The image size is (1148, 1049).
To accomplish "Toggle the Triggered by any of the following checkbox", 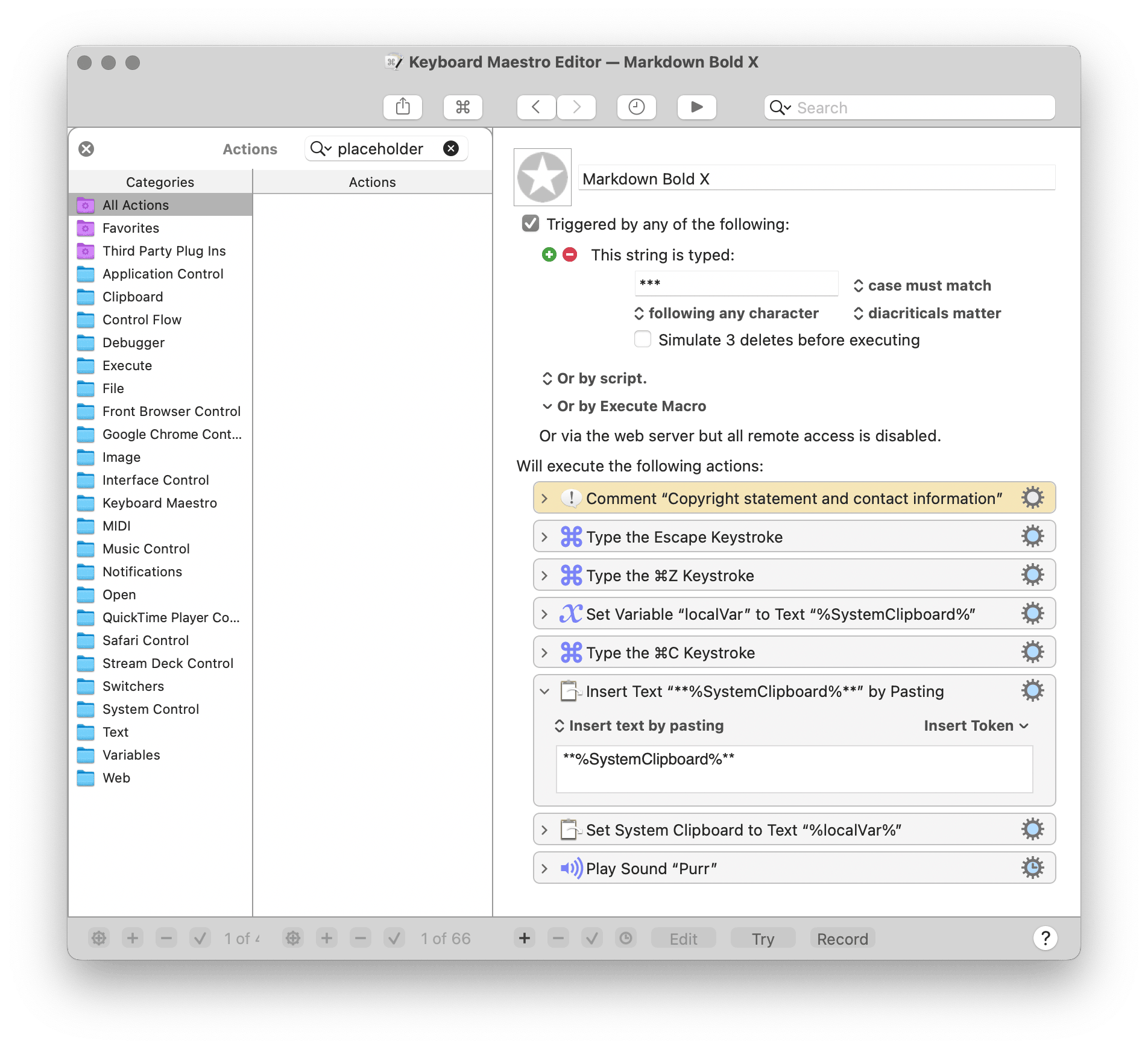I will (x=531, y=224).
